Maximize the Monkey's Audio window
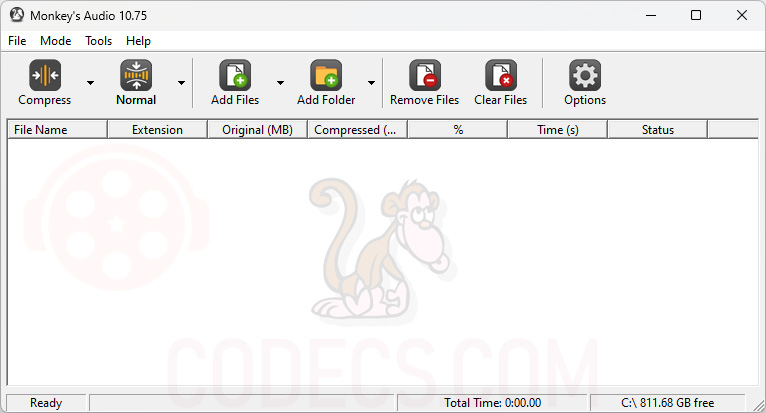Screen dimensions: 766x413 pyautogui.click(x=696, y=15)
